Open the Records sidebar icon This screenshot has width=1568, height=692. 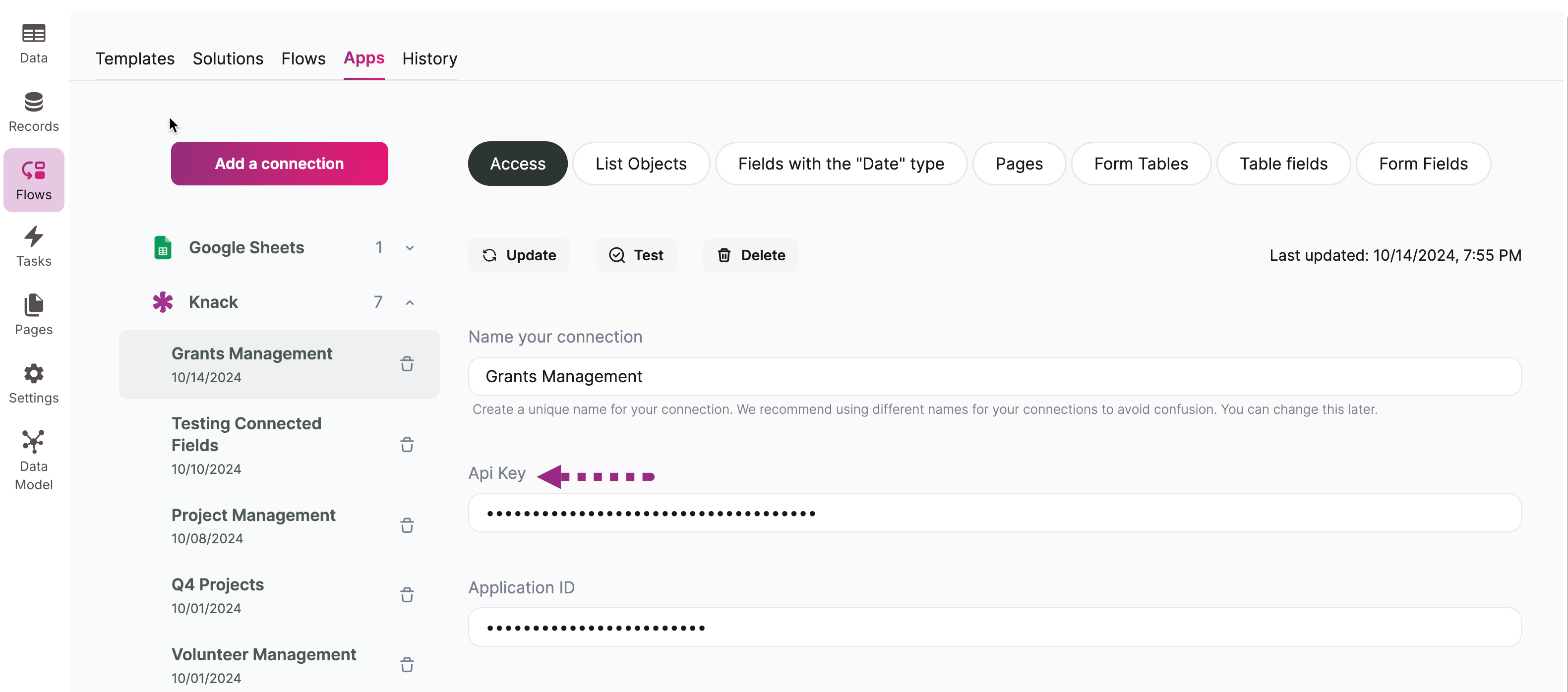pos(34,112)
